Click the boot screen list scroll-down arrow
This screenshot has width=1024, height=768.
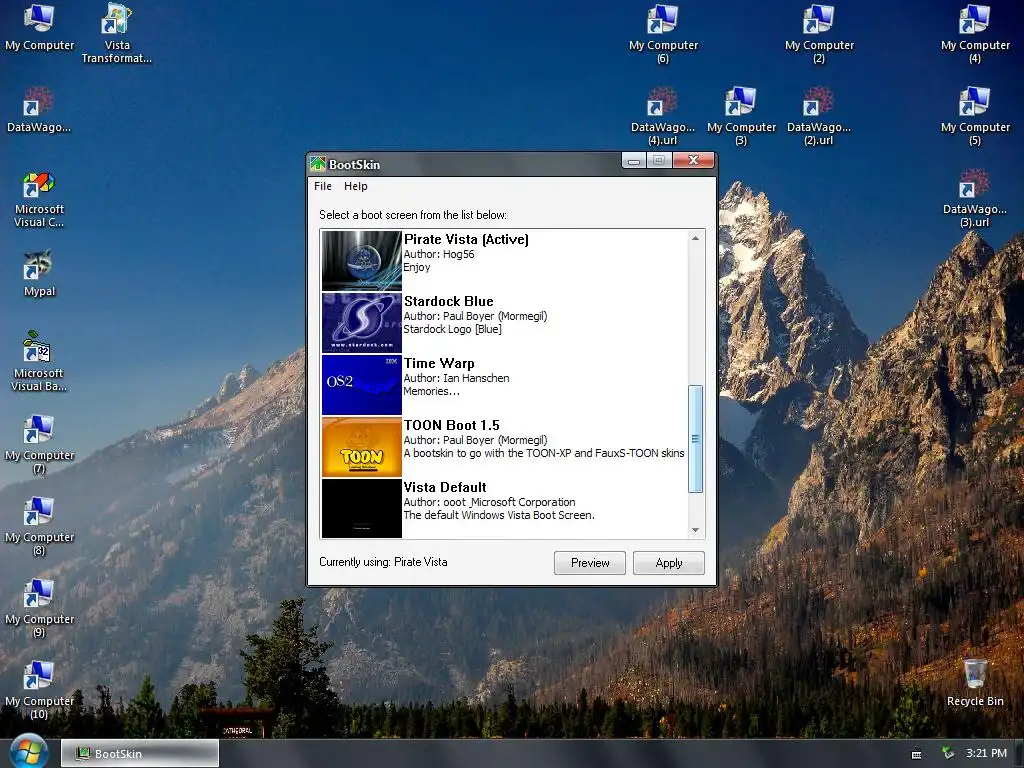(x=696, y=530)
